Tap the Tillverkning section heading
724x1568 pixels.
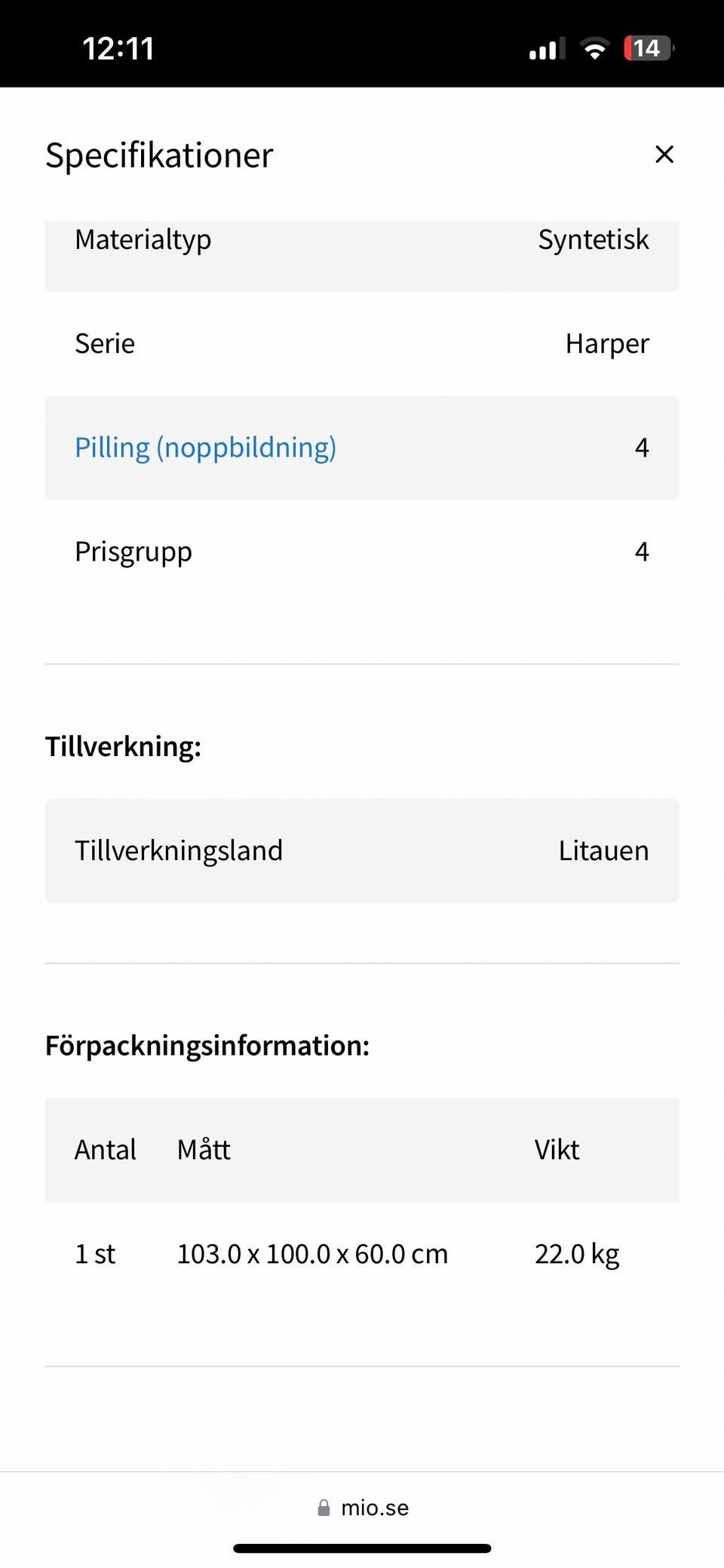tap(123, 746)
